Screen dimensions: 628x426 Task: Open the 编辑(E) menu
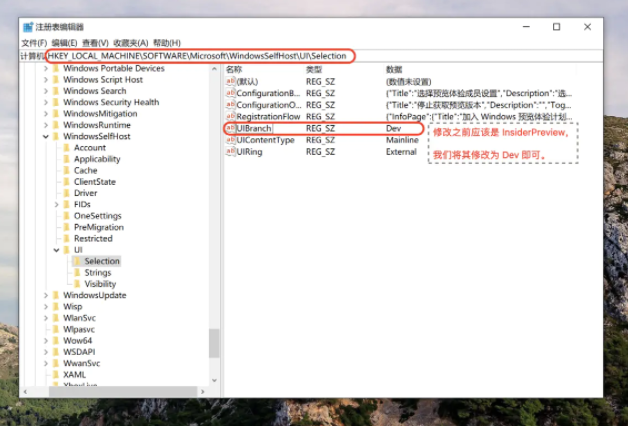(x=64, y=43)
